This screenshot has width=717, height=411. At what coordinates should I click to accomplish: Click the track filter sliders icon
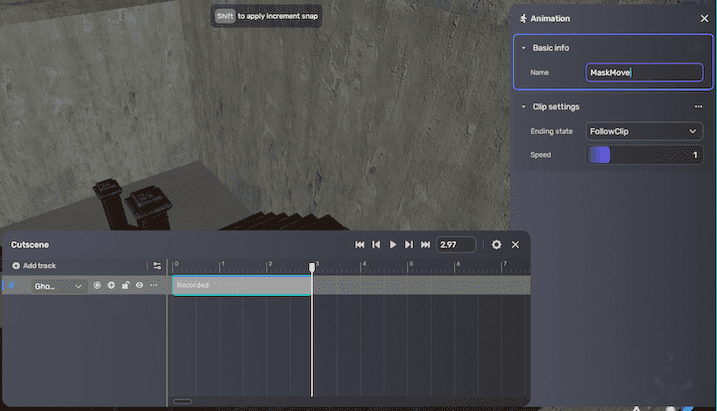157,266
